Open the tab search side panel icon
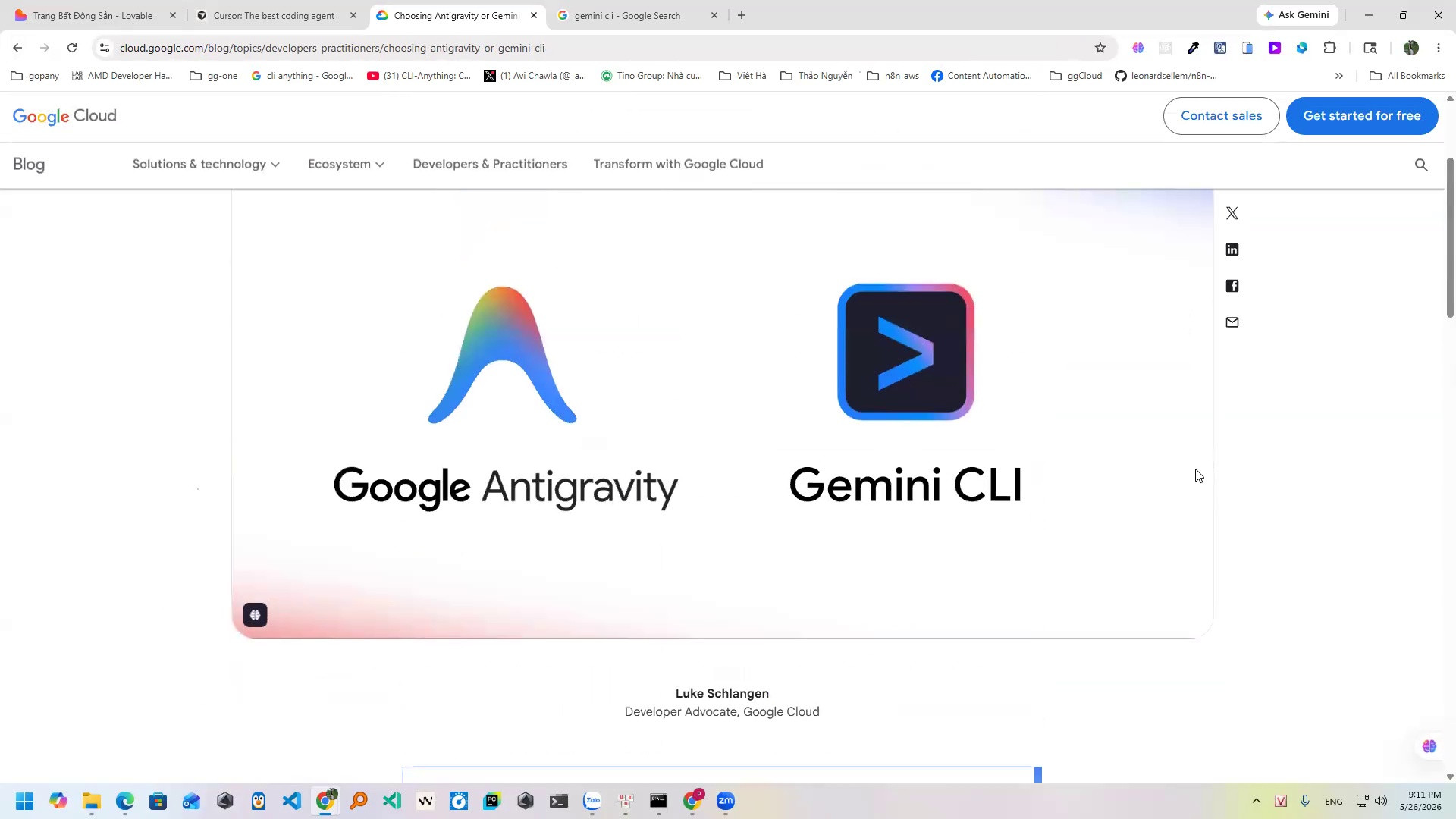 (1370, 48)
